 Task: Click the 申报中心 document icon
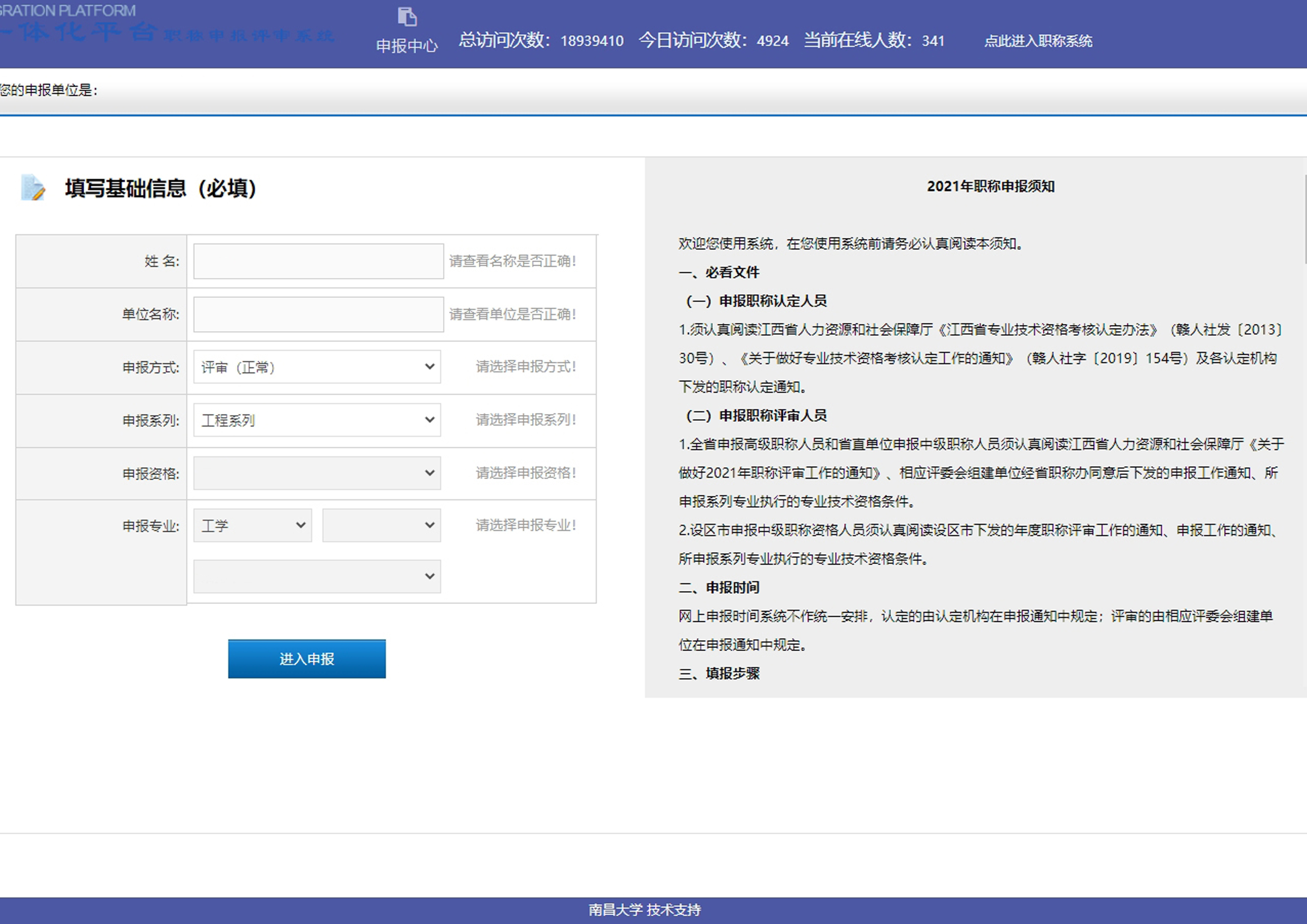[x=406, y=17]
